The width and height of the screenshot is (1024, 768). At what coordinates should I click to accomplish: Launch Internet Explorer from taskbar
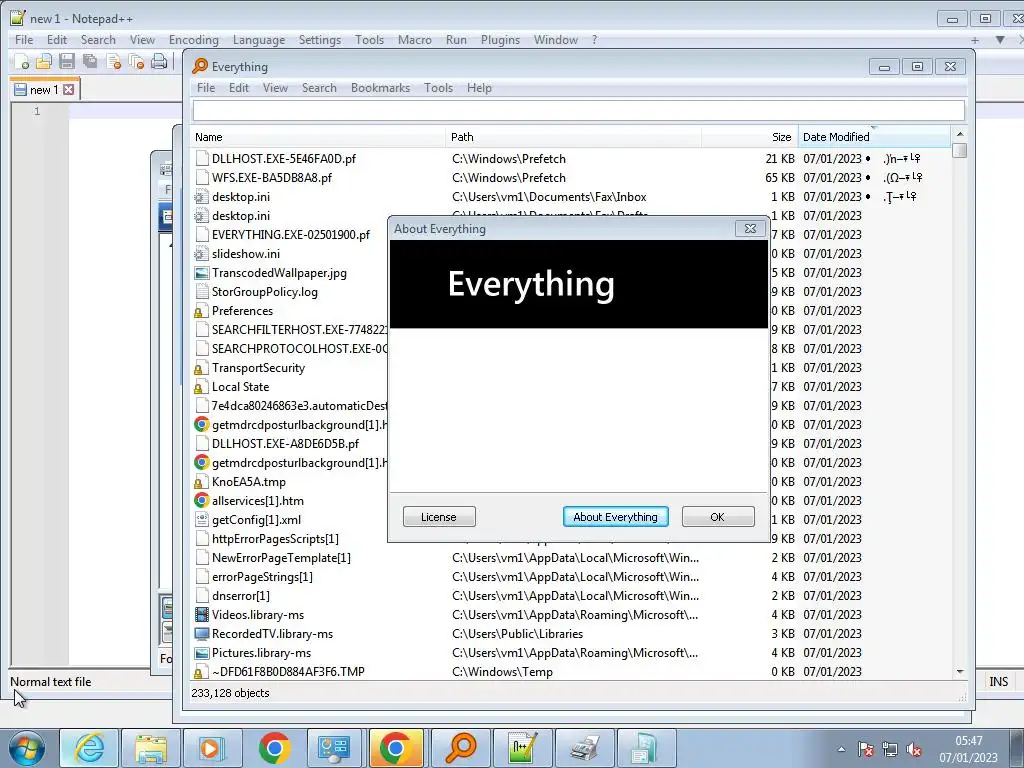[89, 748]
